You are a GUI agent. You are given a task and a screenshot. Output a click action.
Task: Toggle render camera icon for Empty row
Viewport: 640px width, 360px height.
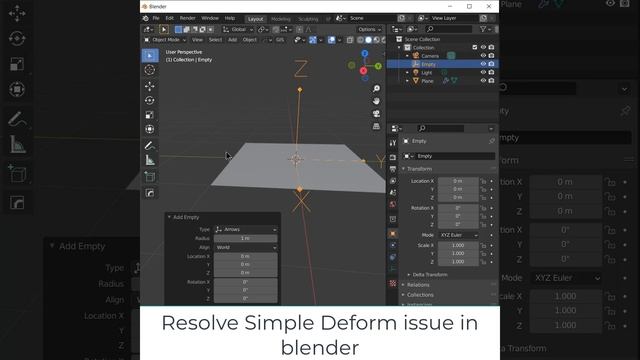click(491, 64)
